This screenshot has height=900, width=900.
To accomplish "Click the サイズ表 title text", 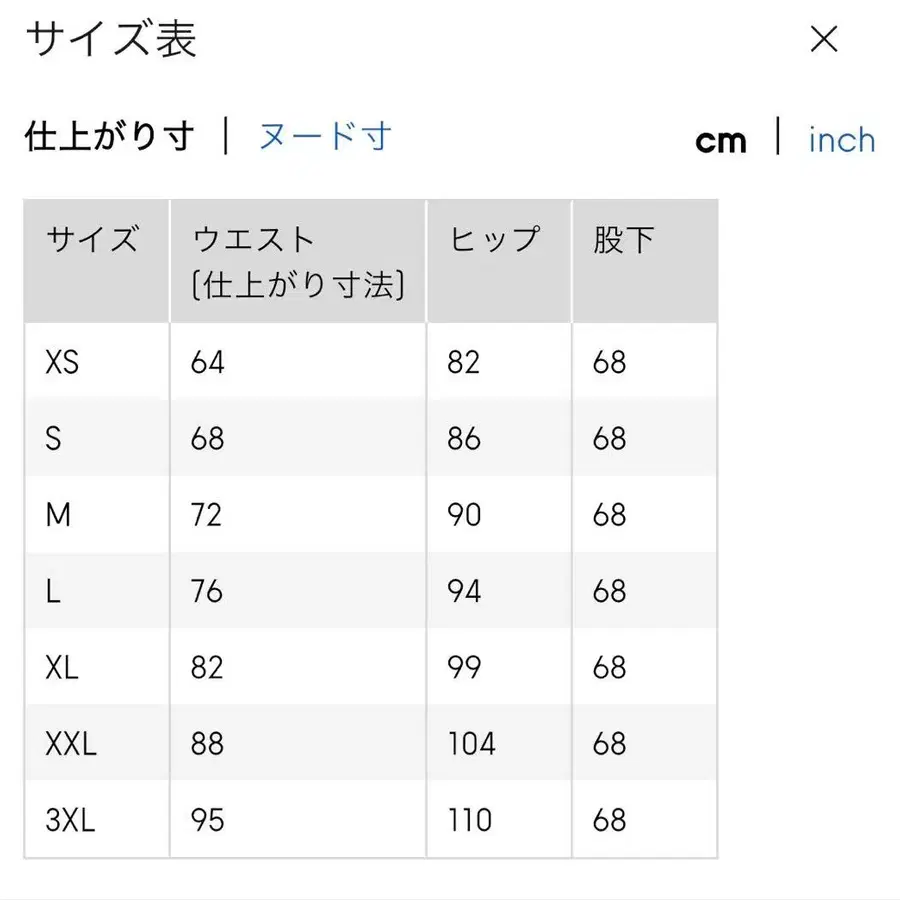I will pyautogui.click(x=112, y=40).
